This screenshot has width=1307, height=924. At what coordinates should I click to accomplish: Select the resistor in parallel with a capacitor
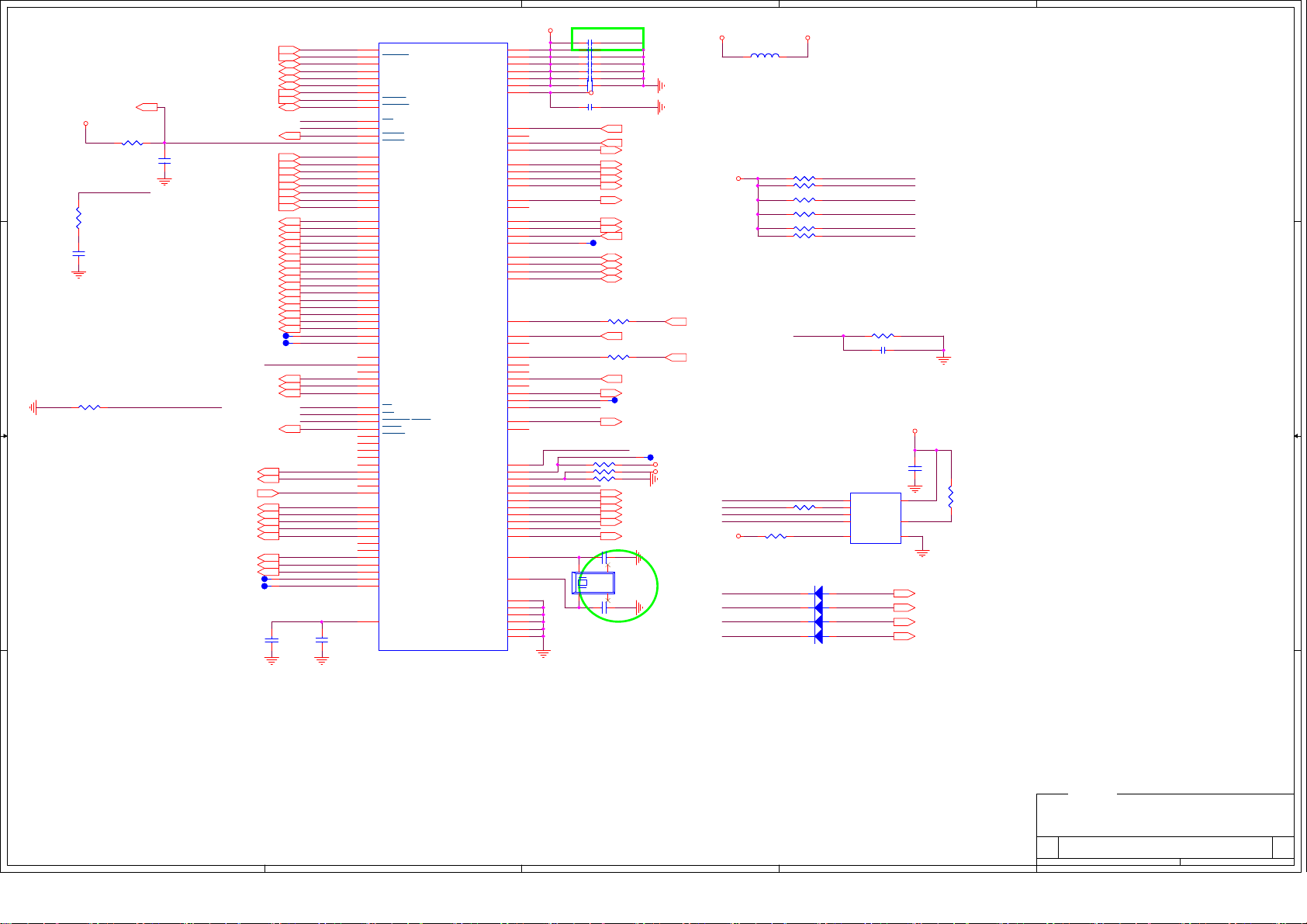click(883, 336)
